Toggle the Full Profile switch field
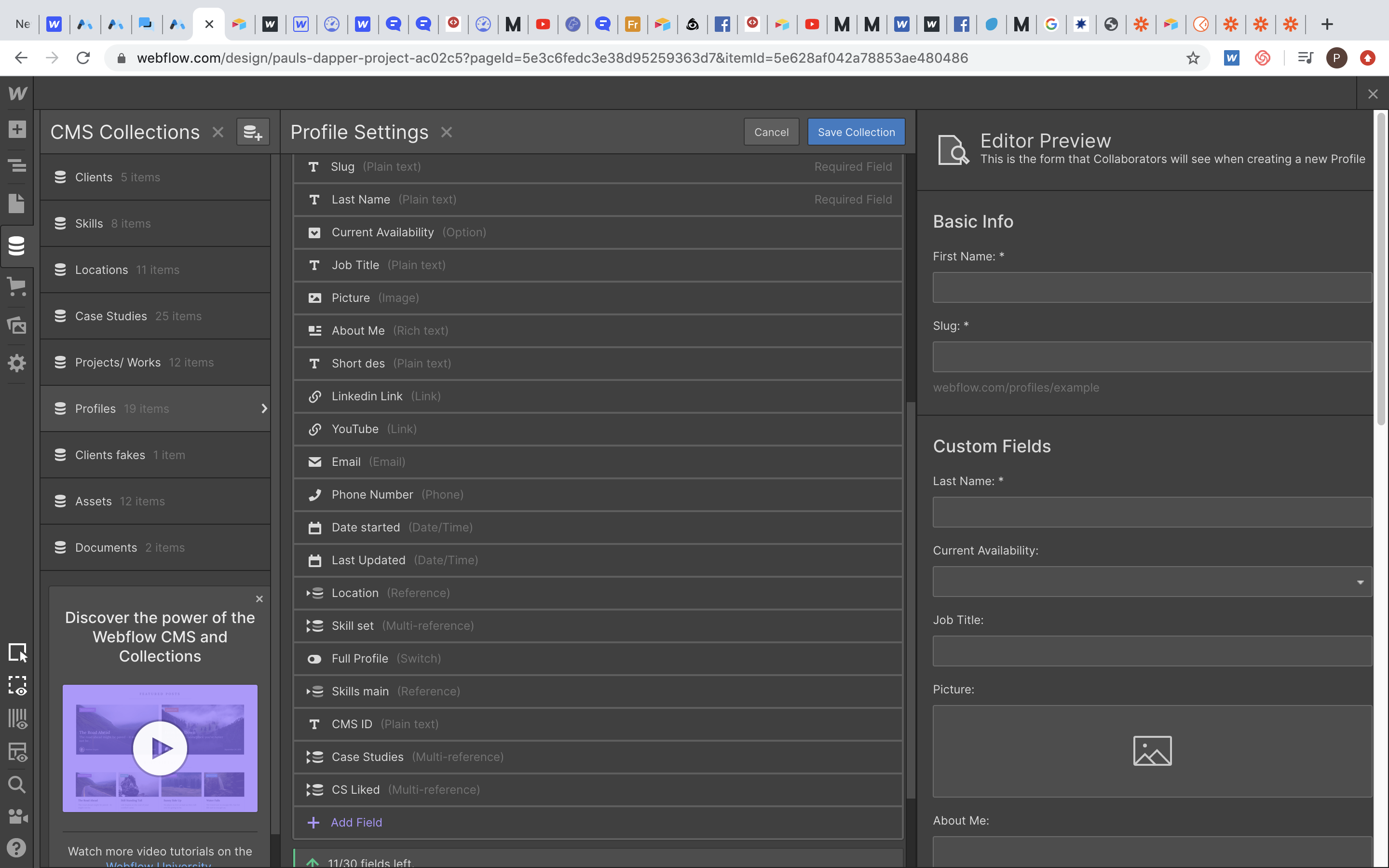The height and width of the screenshot is (868, 1389). point(314,658)
